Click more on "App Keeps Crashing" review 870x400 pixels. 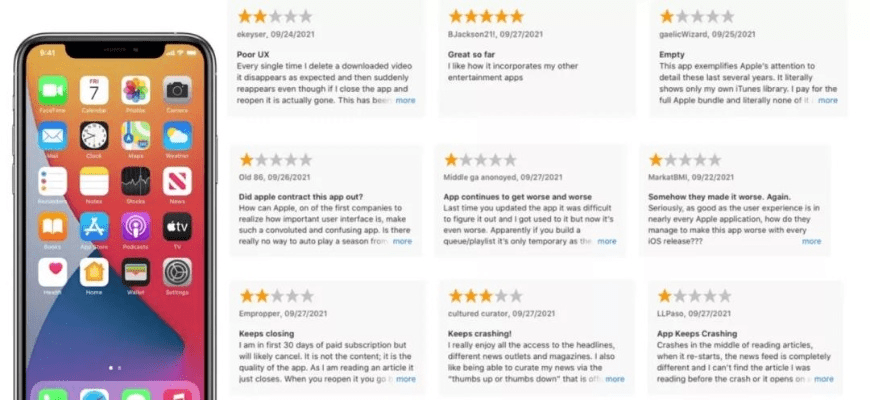(x=823, y=379)
